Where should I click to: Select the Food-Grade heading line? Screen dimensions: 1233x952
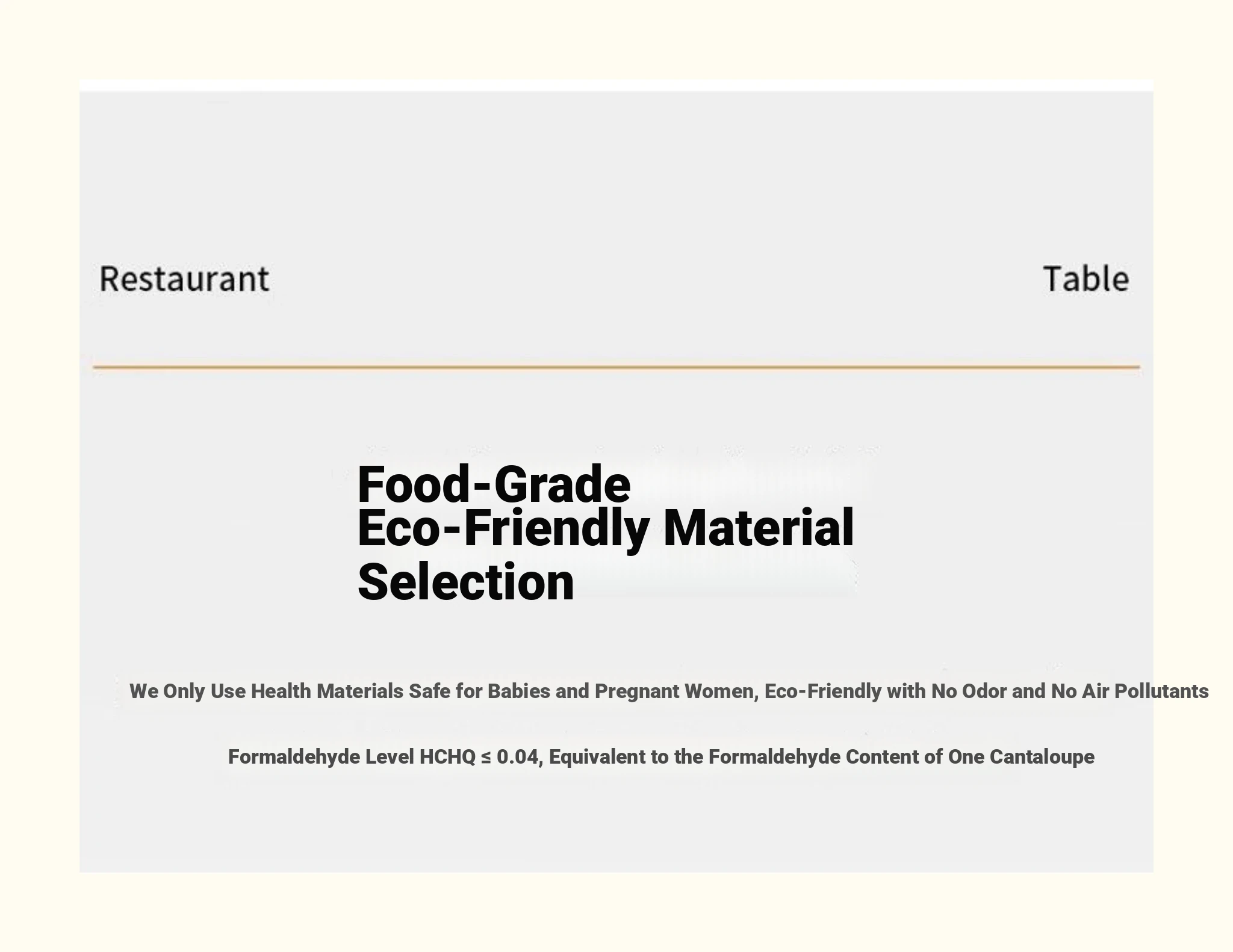(x=494, y=484)
